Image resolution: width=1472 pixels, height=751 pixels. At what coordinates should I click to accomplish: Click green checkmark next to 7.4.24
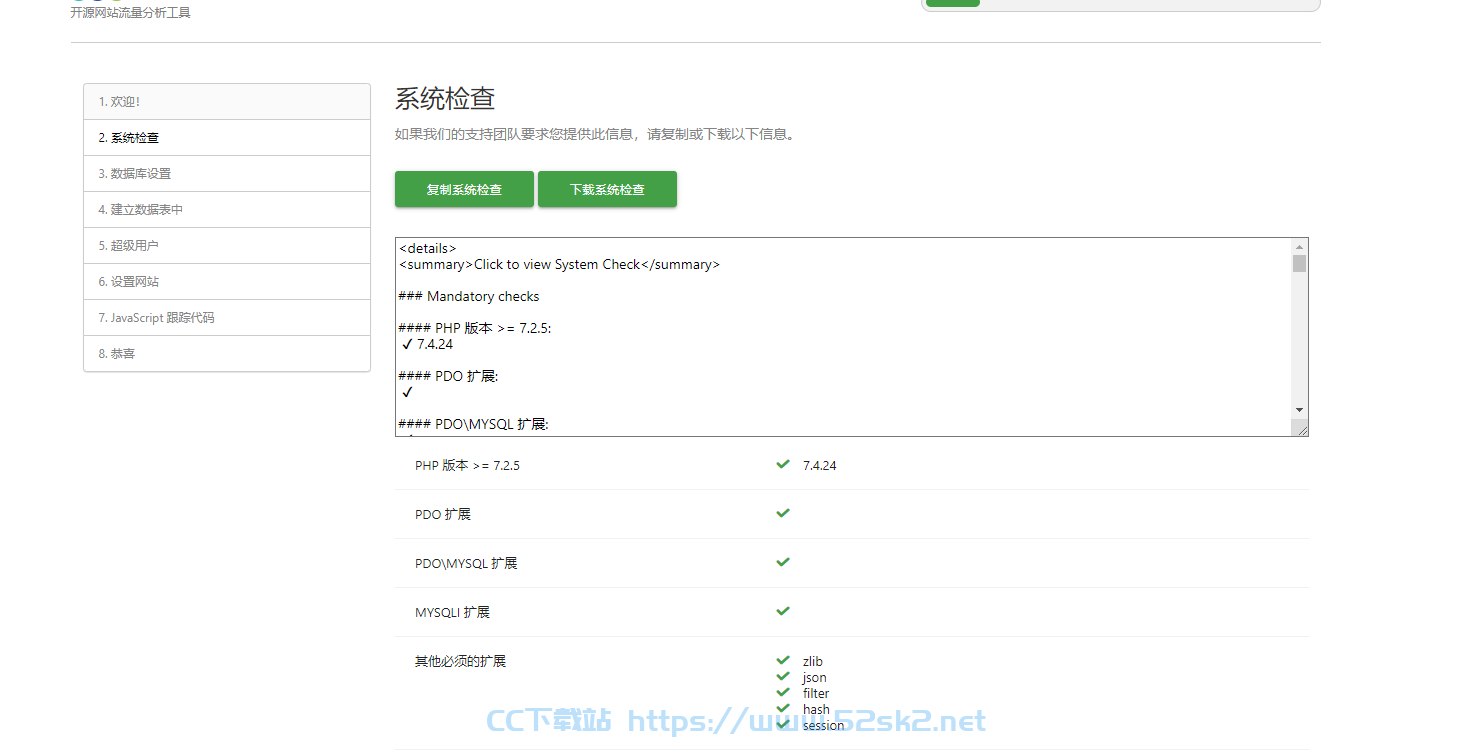(x=783, y=464)
